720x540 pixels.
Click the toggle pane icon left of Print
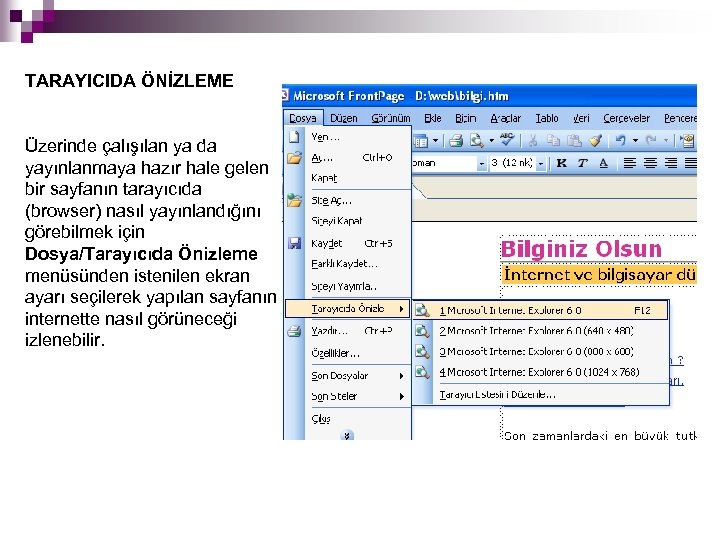click(420, 141)
